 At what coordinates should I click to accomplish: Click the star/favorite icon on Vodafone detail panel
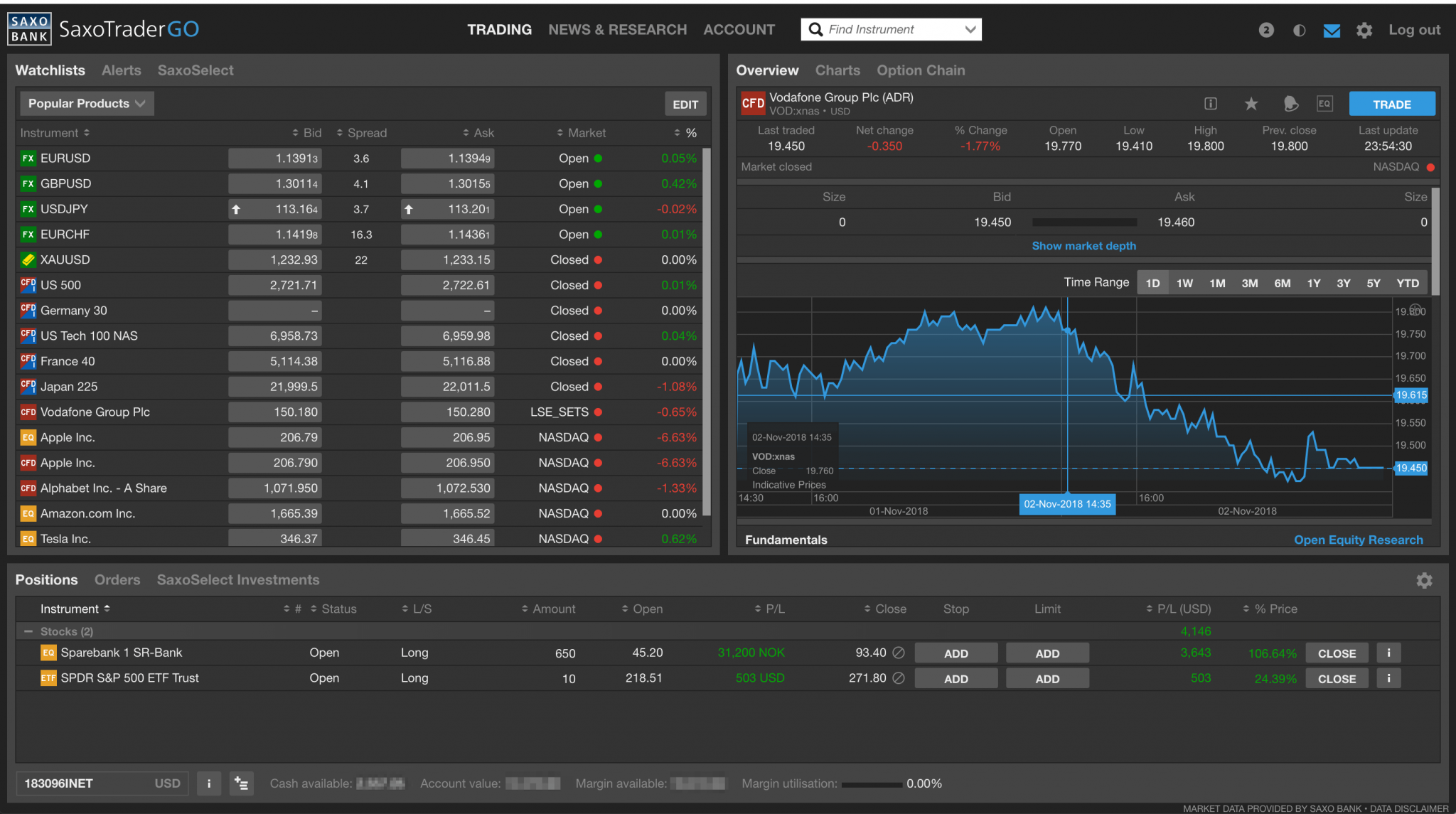point(1251,103)
